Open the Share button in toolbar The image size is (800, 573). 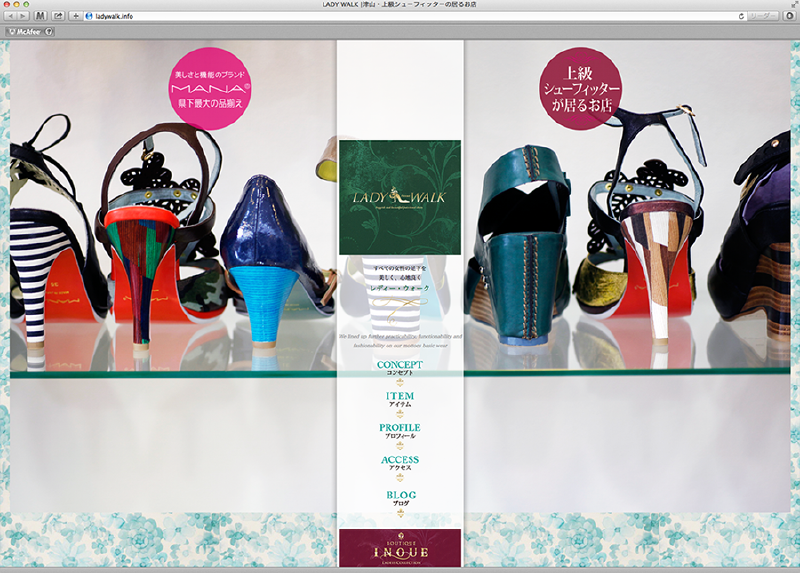tap(58, 17)
